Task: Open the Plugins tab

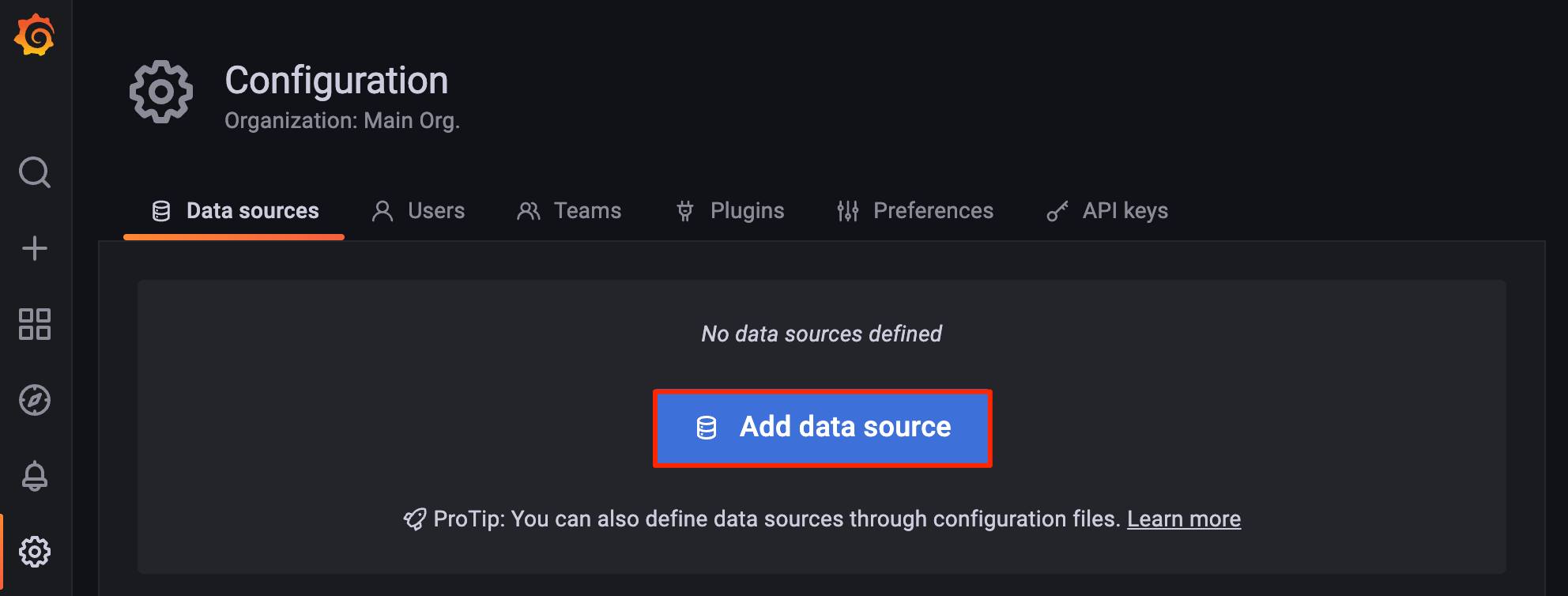Action: [x=730, y=211]
